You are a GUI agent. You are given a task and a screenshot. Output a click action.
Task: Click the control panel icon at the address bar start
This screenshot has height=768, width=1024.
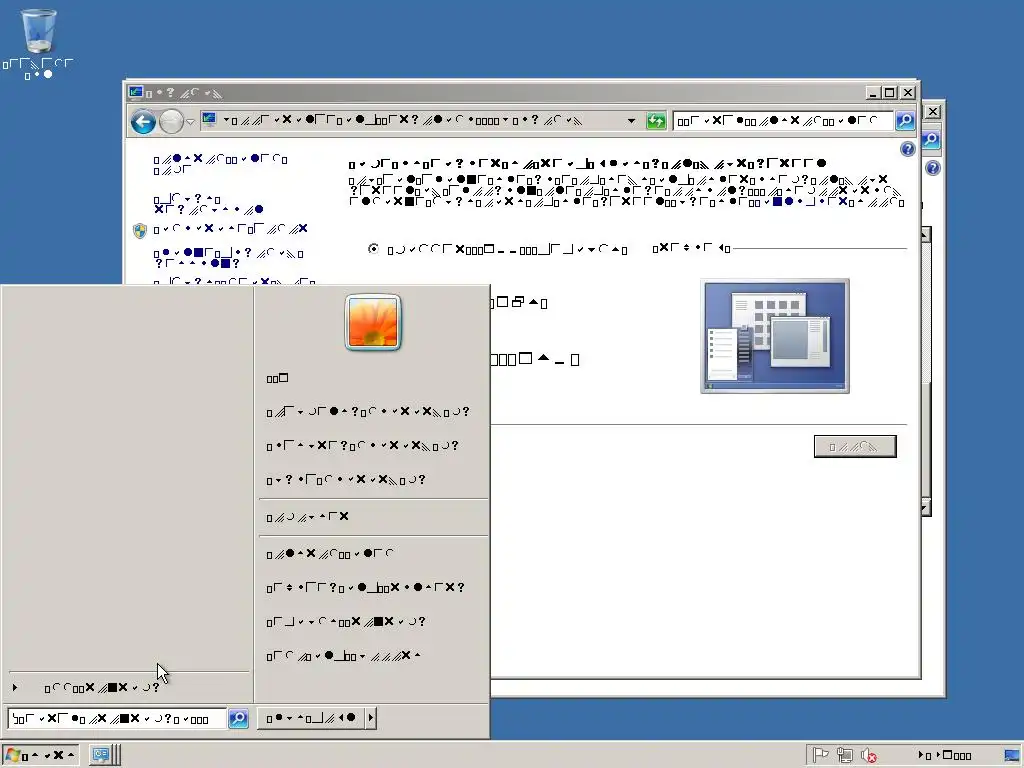click(x=209, y=120)
